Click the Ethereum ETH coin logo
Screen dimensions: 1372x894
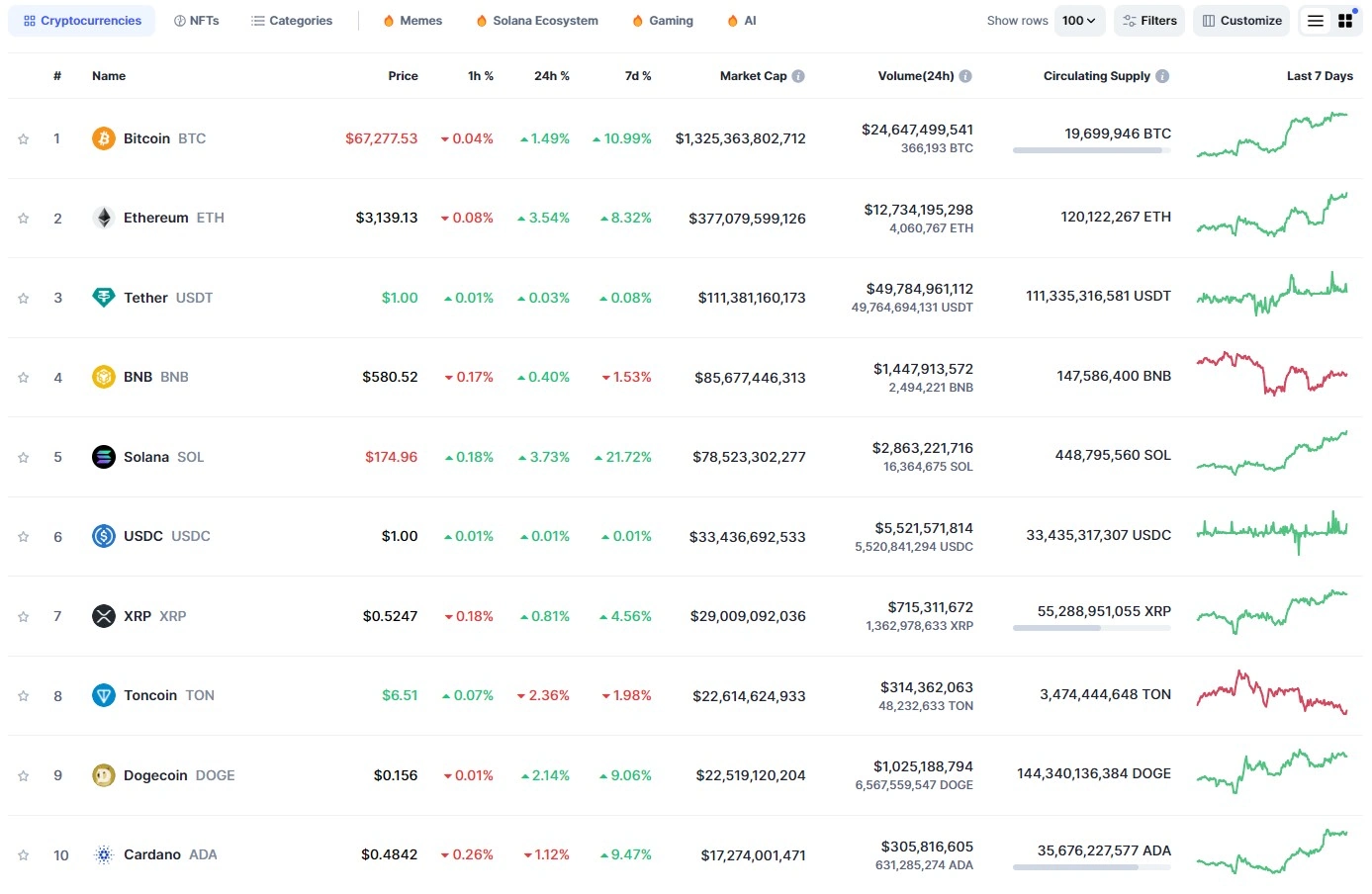point(103,218)
